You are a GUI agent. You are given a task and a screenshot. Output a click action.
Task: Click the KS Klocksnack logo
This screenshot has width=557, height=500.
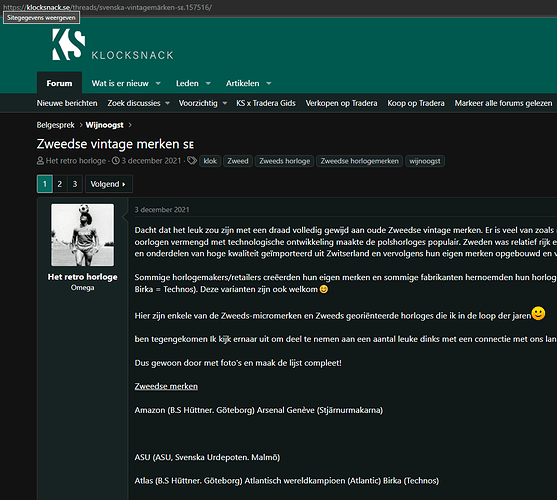pyautogui.click(x=112, y=45)
